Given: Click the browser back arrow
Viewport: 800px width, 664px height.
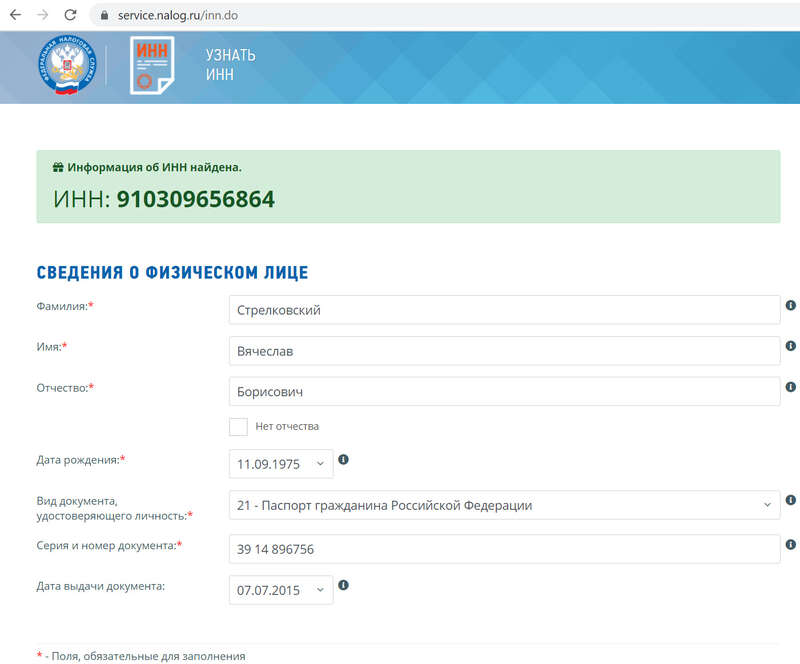Looking at the screenshot, I should tap(15, 15).
